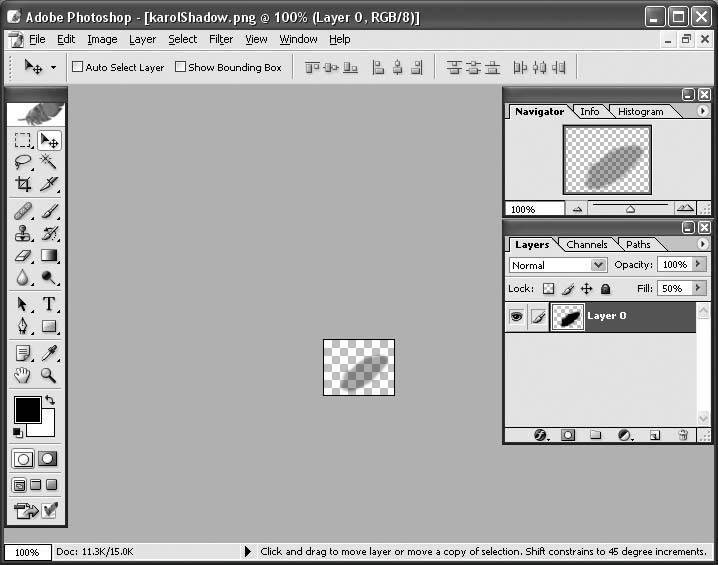Viewport: 718px width, 565px height.
Task: Select the Healing Brush tool
Action: (x=22, y=212)
